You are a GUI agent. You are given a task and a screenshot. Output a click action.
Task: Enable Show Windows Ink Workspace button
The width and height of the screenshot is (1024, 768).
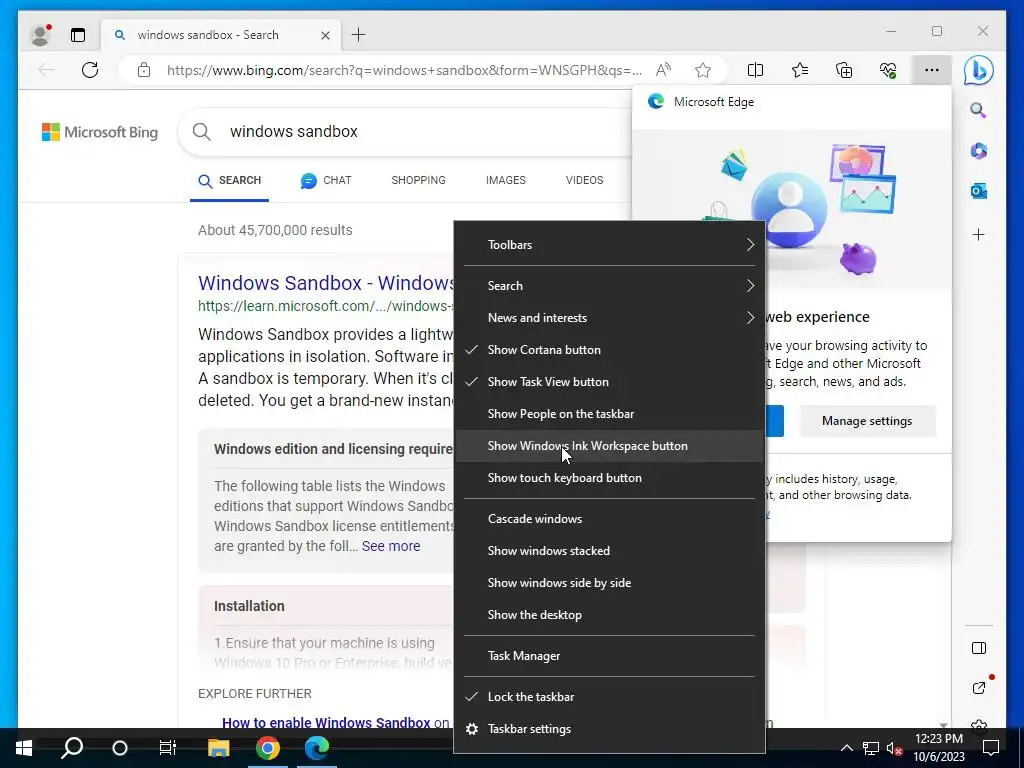(x=609, y=446)
